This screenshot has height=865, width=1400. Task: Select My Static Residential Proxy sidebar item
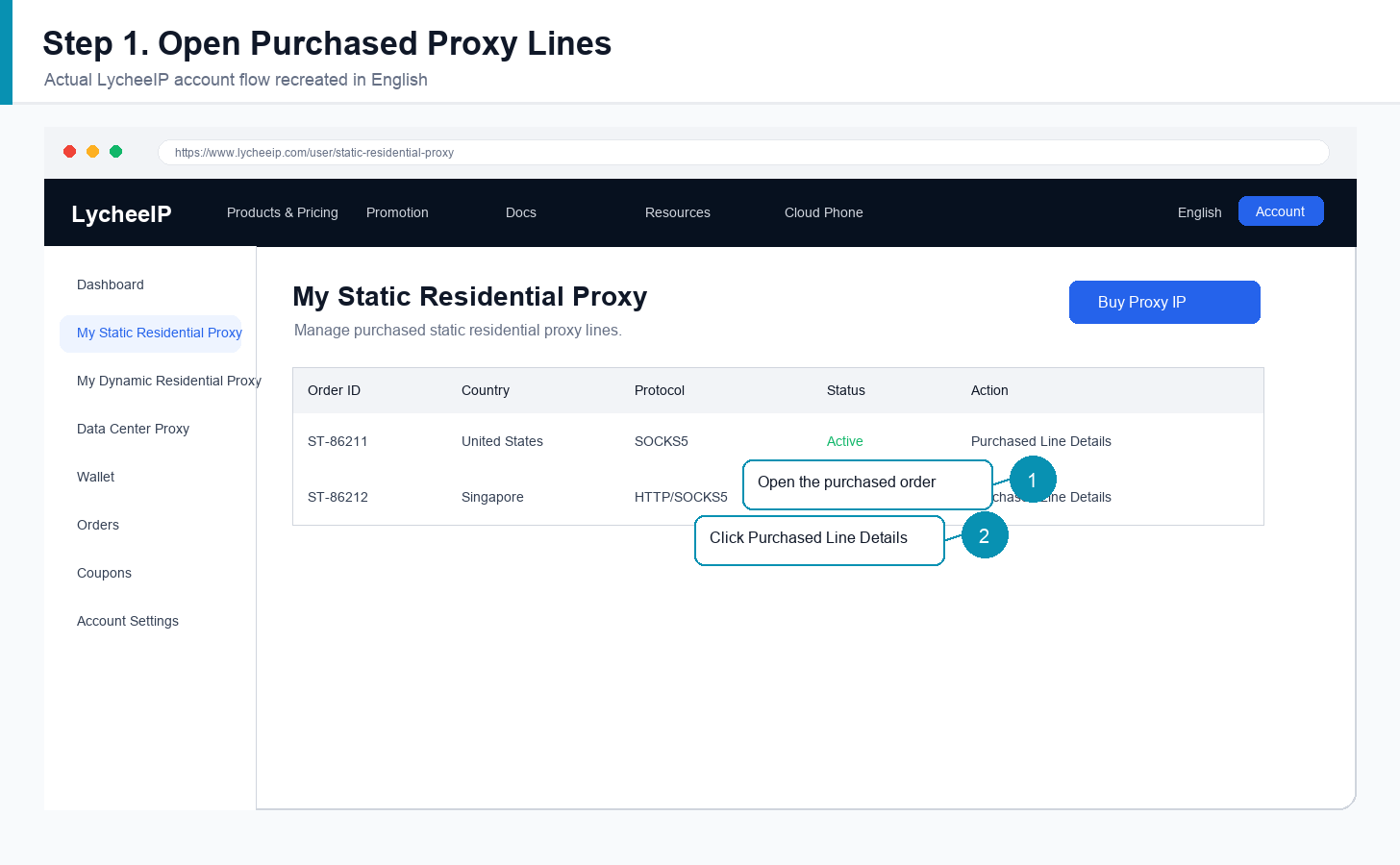151,334
